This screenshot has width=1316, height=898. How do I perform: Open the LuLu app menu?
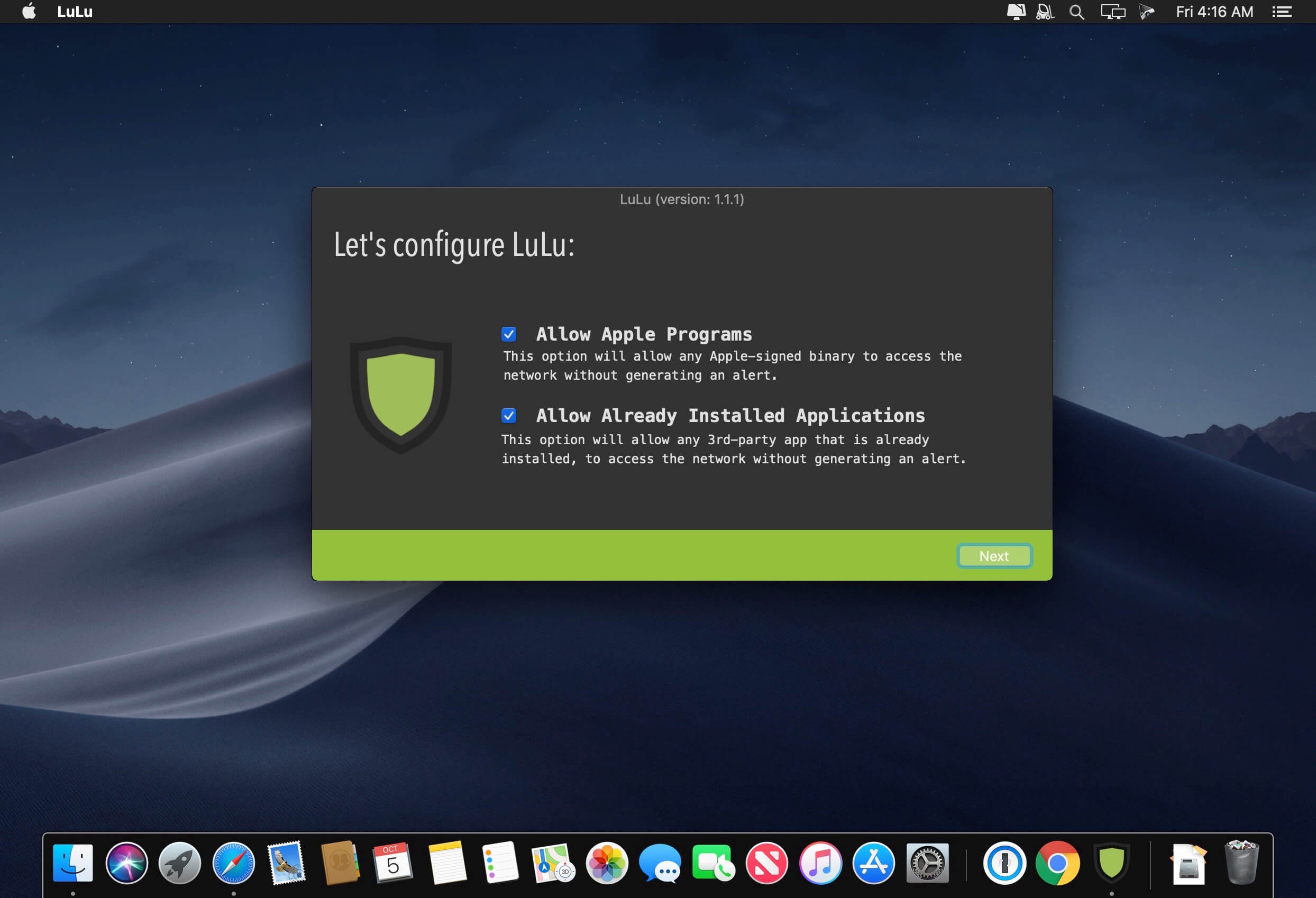tap(75, 12)
